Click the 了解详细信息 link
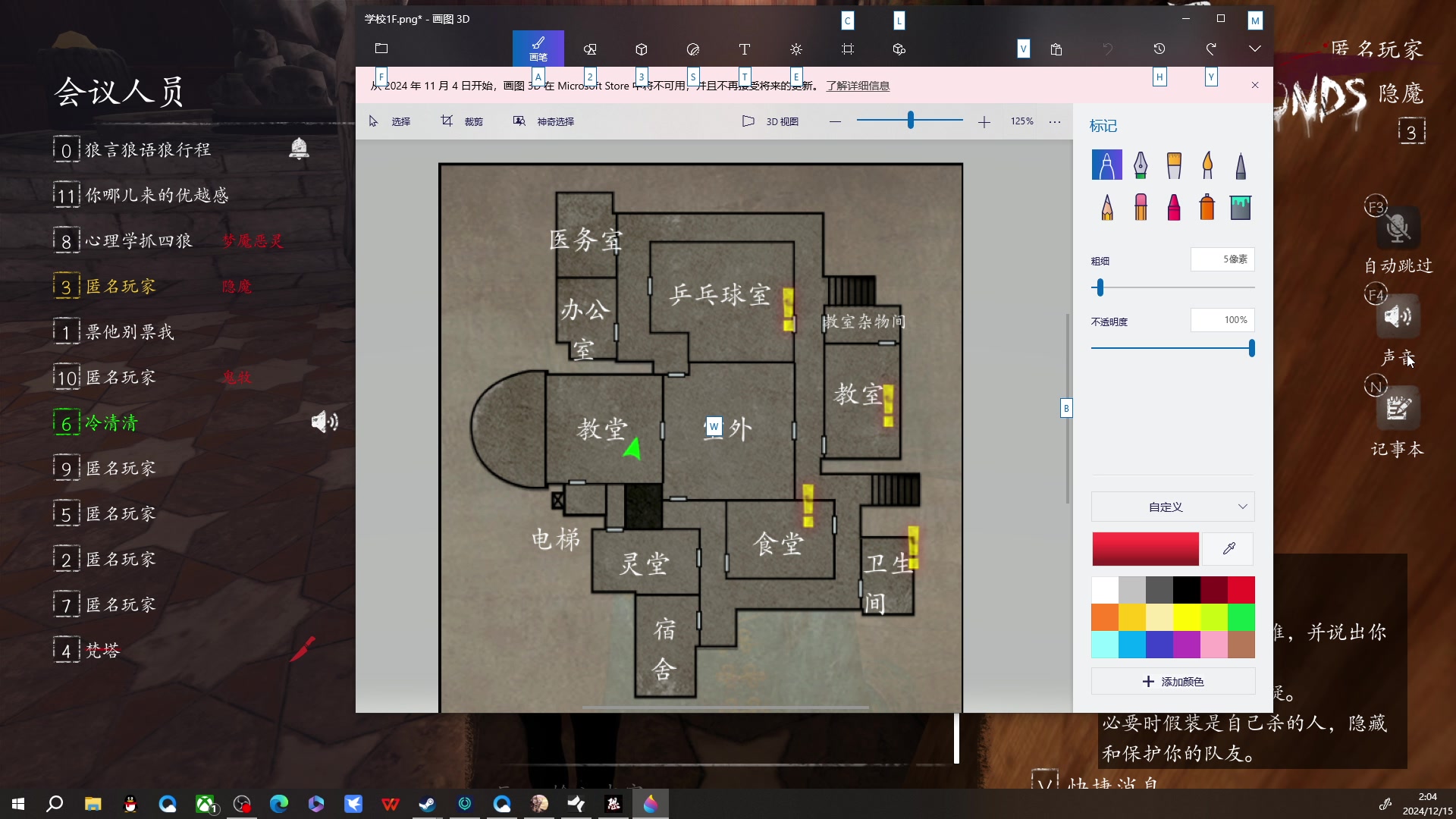 point(858,86)
